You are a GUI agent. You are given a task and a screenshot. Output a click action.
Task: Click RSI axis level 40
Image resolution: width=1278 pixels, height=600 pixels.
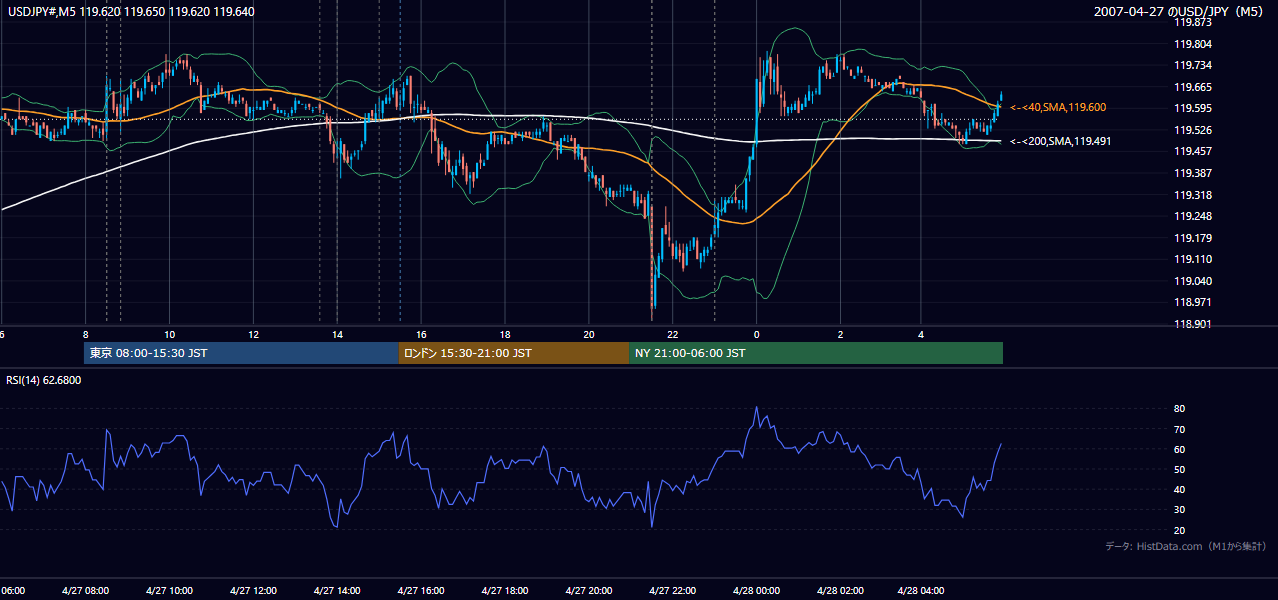click(1180, 490)
